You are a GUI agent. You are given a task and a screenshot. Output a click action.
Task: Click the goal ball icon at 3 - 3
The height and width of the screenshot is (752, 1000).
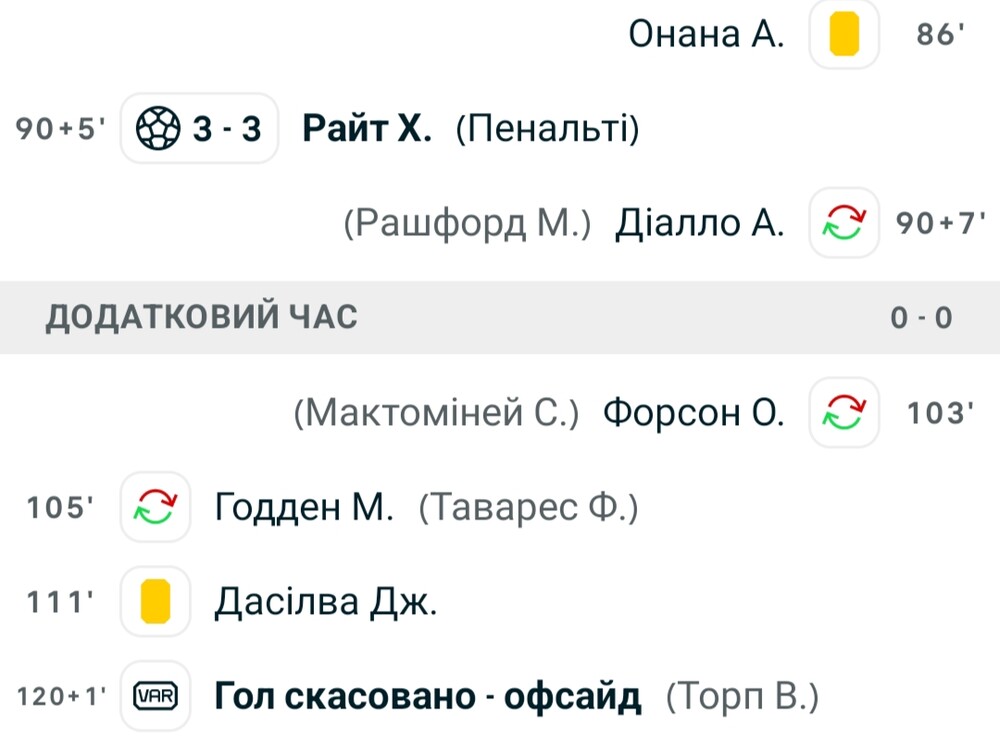click(158, 128)
